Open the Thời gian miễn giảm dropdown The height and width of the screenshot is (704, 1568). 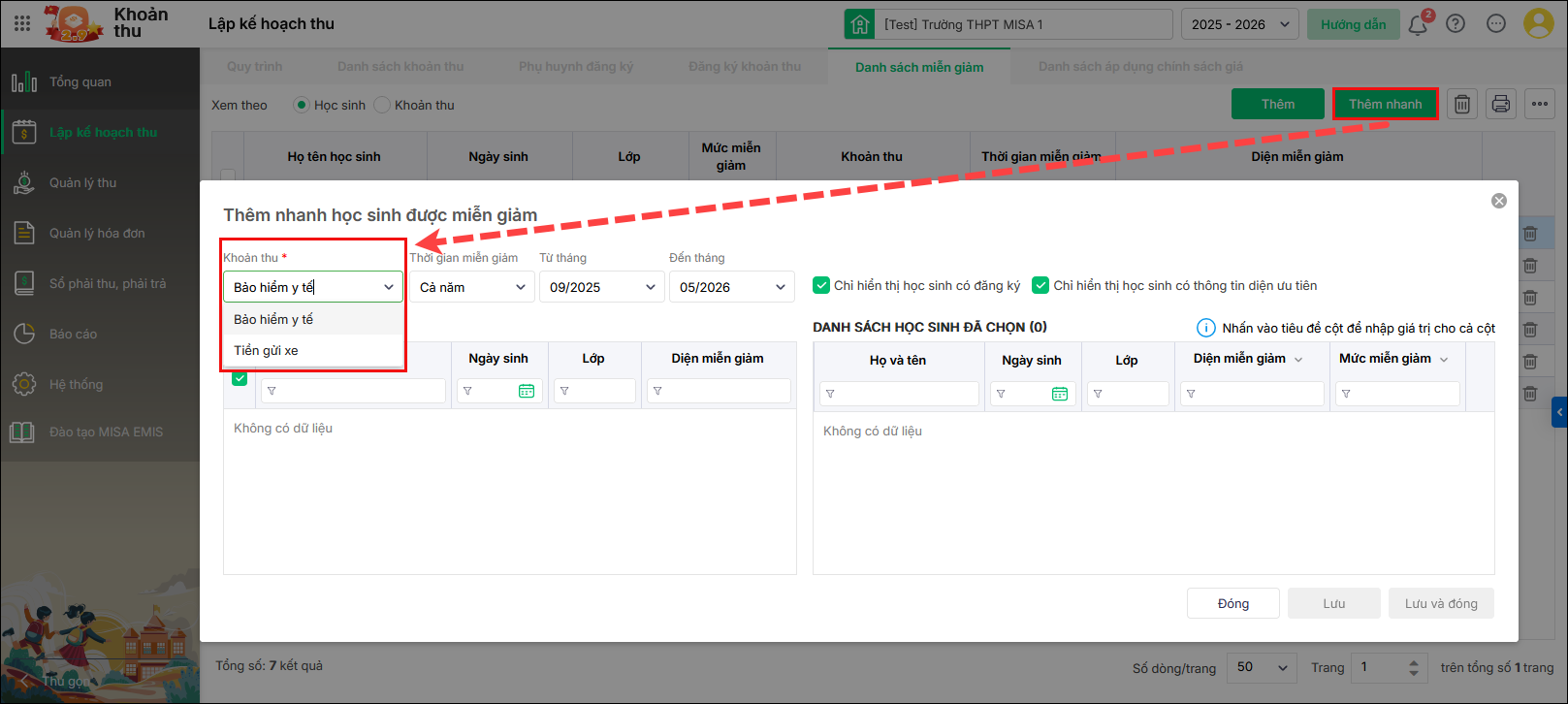pyautogui.click(x=471, y=287)
